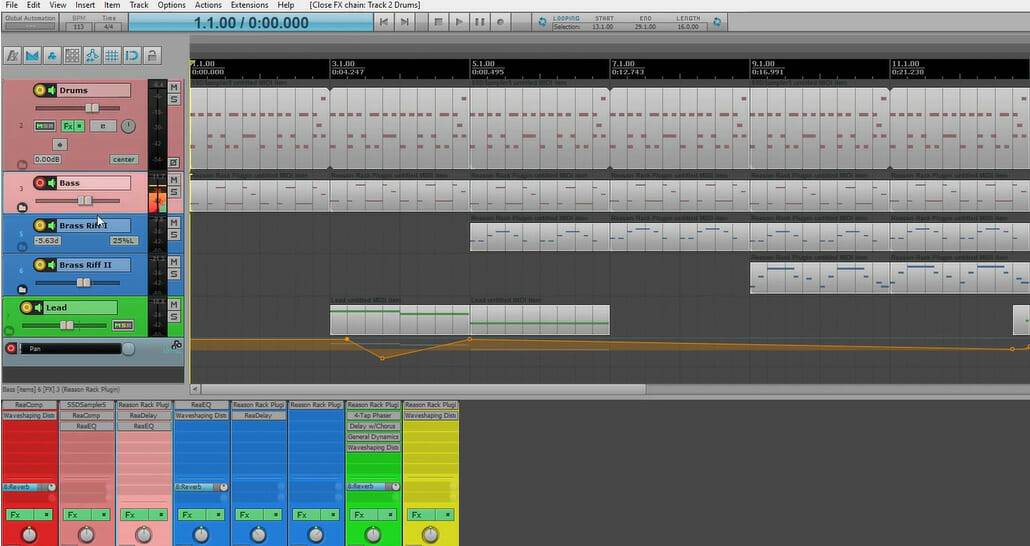Open the Time signature 4/4 field
This screenshot has height=546, width=1030.
pos(110,27)
